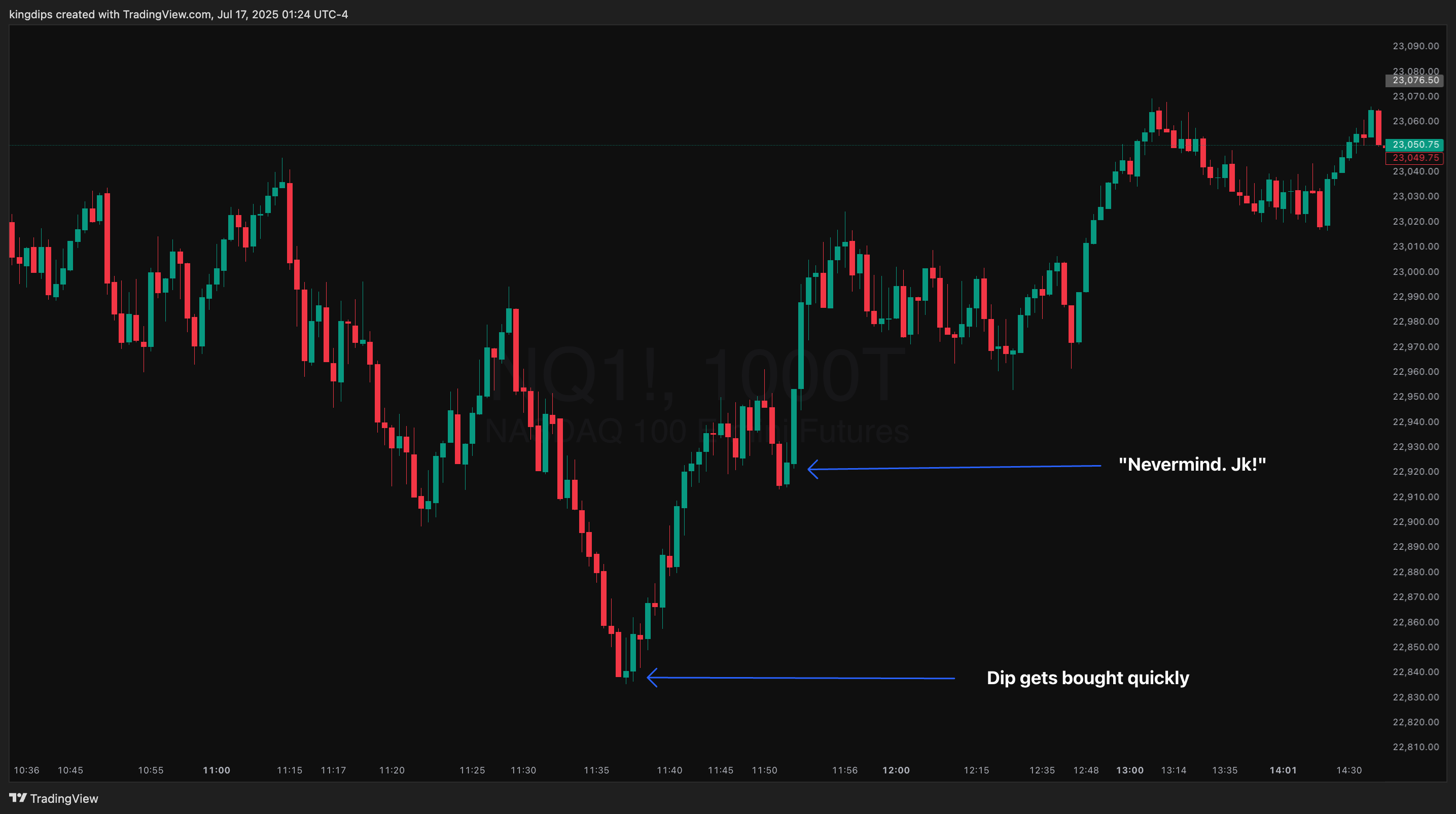Click the 22,830.00 price axis label
The width and height of the screenshot is (1456, 814).
tap(1415, 697)
